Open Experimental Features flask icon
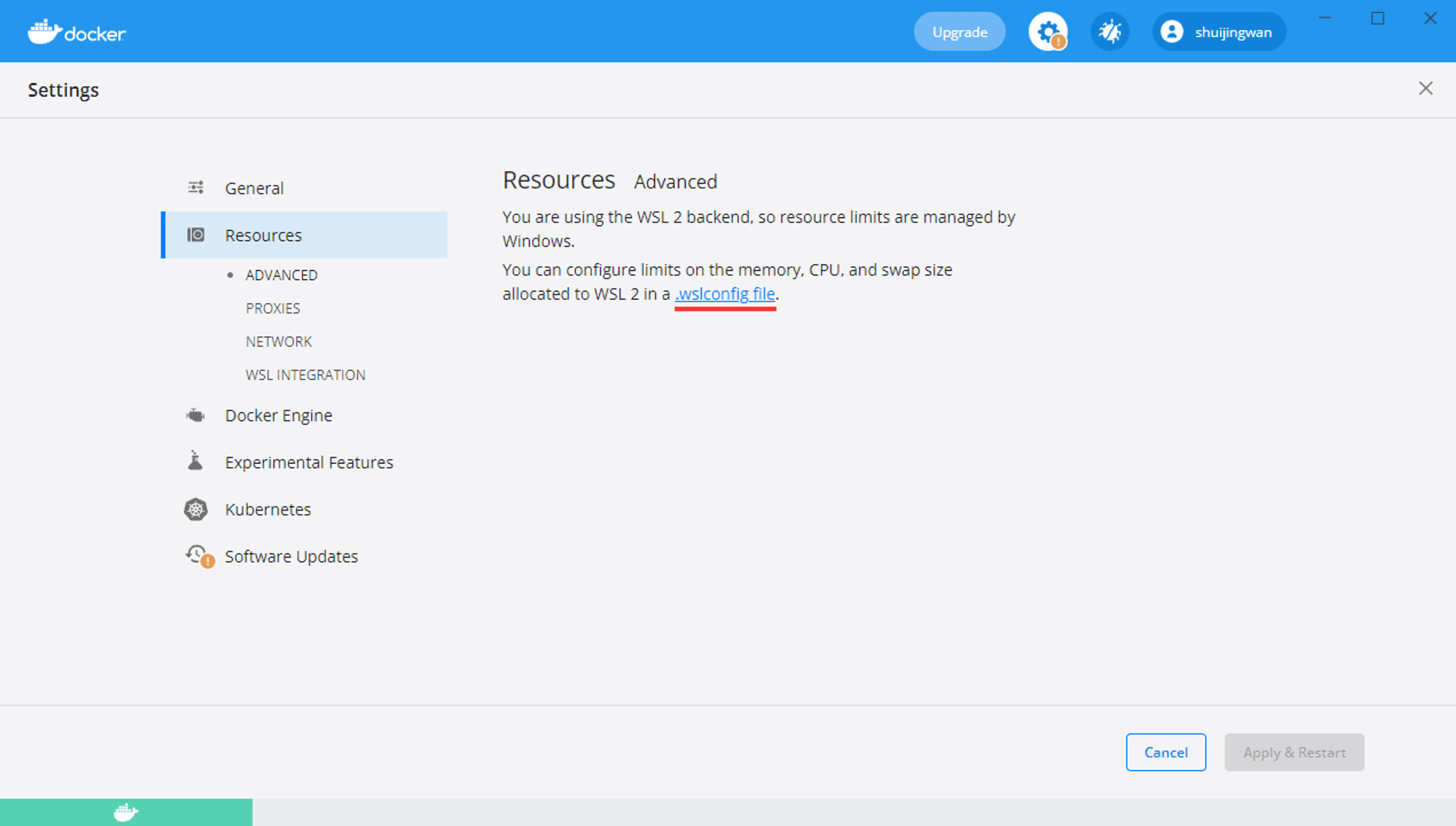 tap(196, 462)
